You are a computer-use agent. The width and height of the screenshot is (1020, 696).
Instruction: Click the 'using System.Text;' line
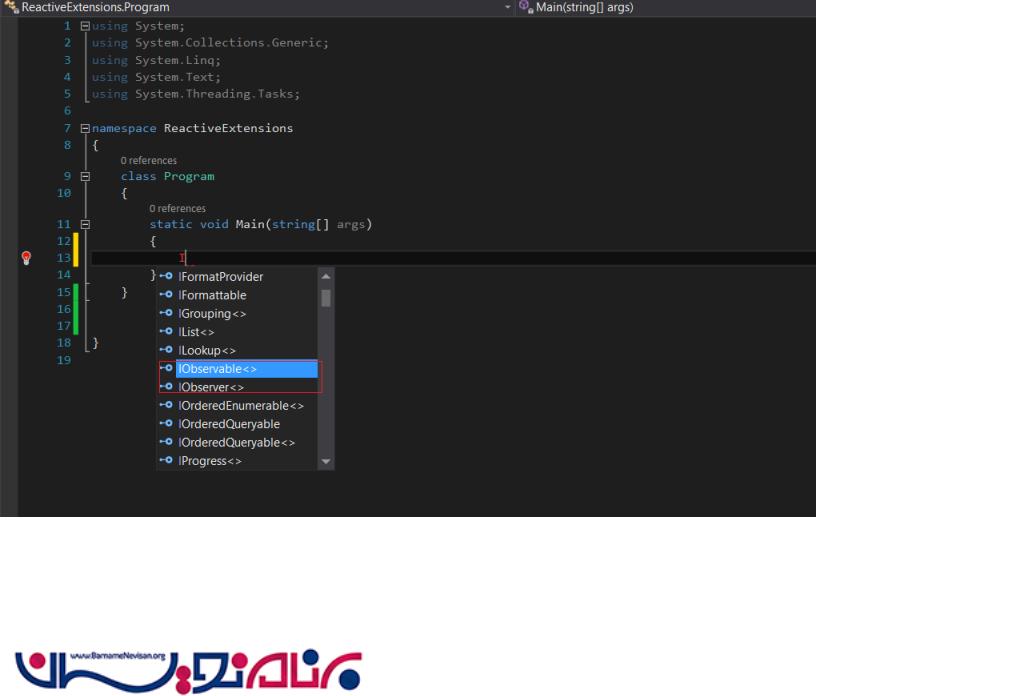156,77
